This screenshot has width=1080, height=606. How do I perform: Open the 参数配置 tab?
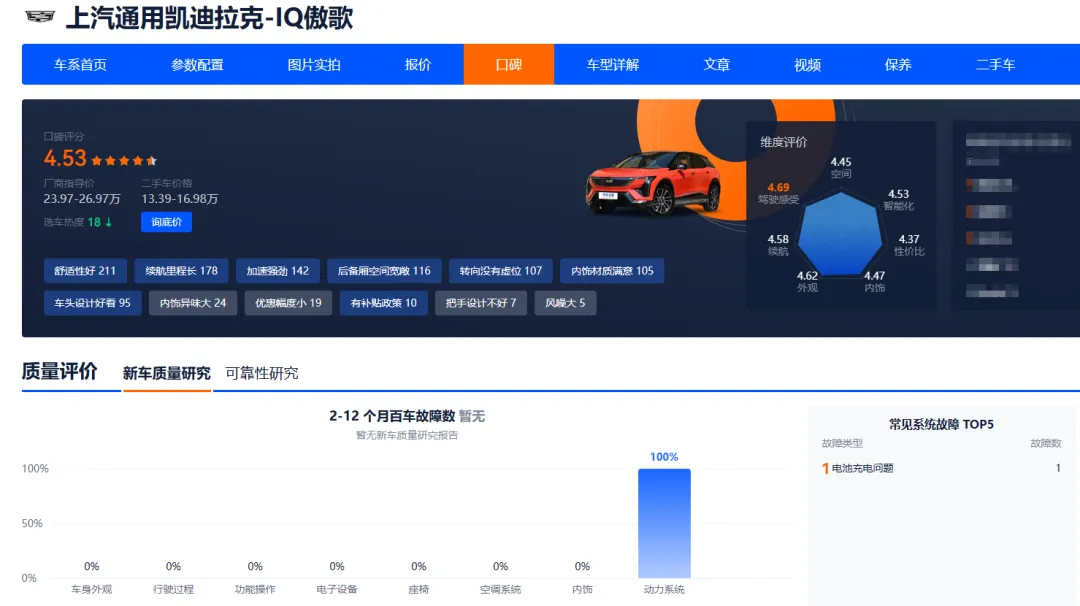click(x=197, y=65)
